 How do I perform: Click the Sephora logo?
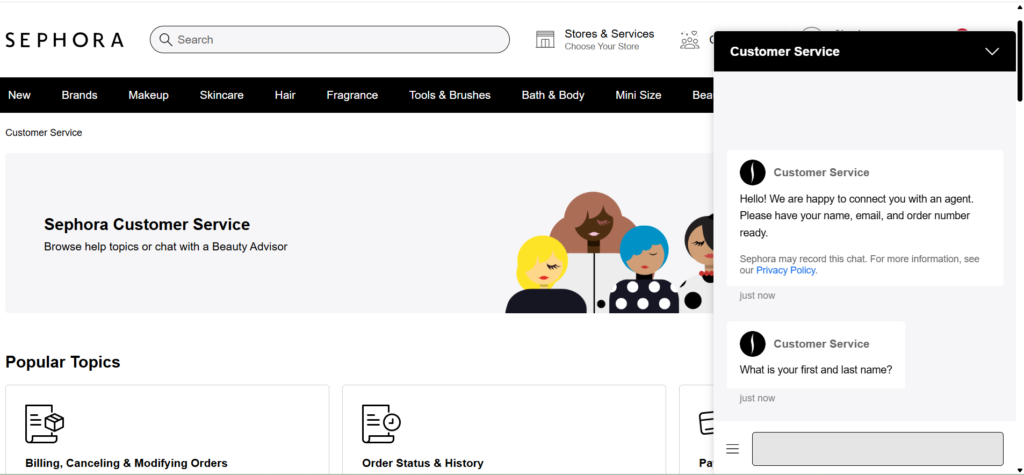(x=64, y=40)
